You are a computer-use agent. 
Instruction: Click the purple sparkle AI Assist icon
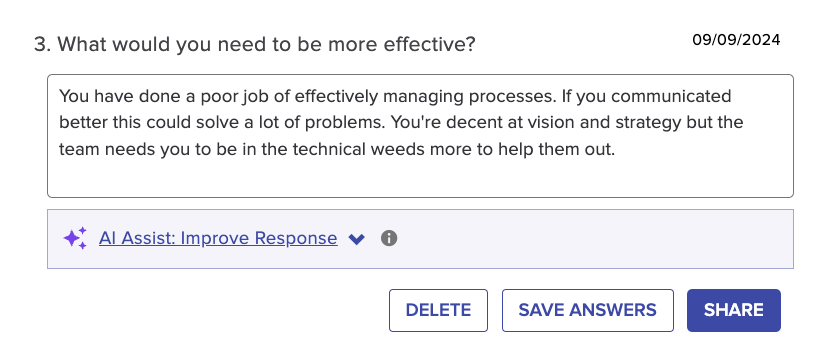click(x=75, y=238)
